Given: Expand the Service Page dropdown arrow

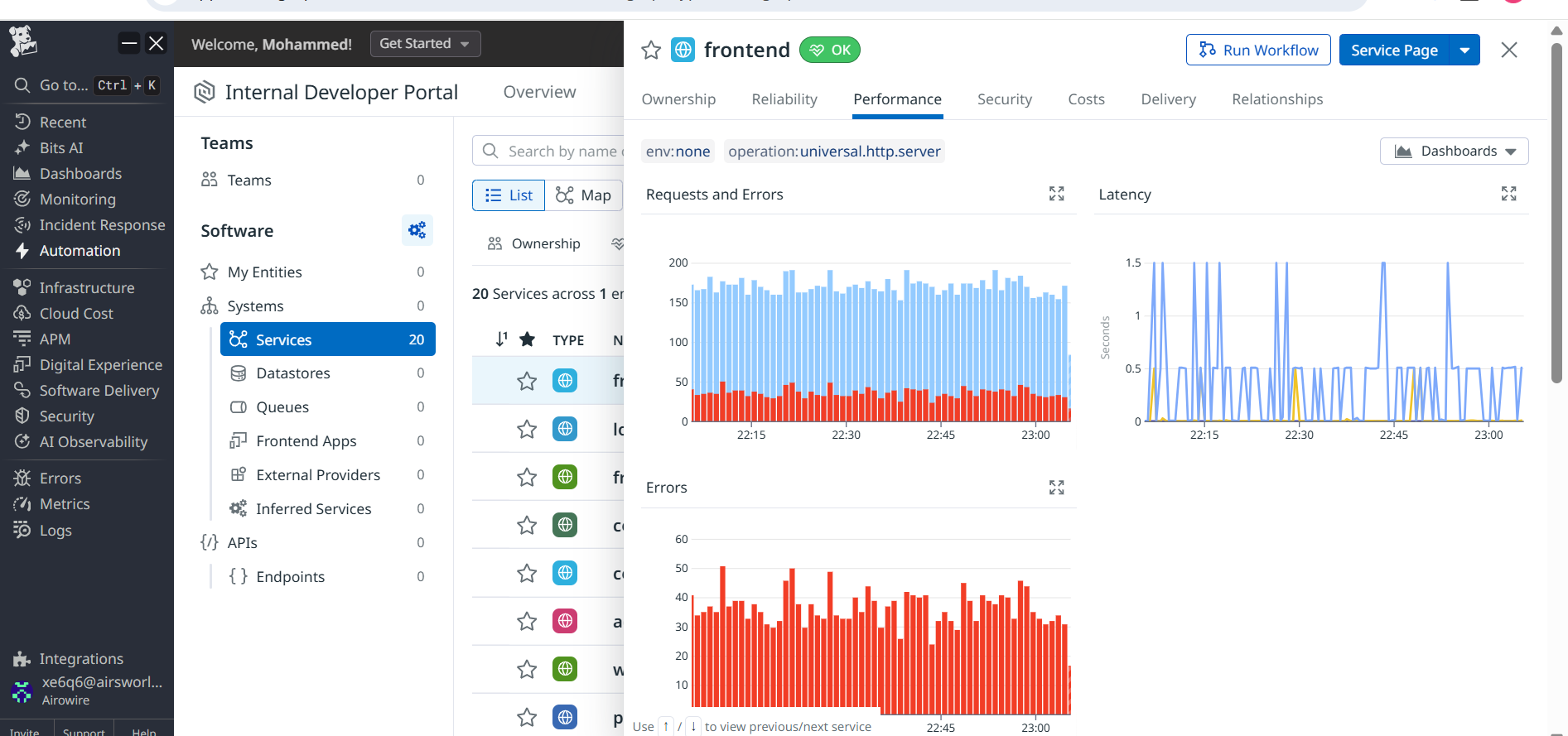Looking at the screenshot, I should tap(1464, 51).
